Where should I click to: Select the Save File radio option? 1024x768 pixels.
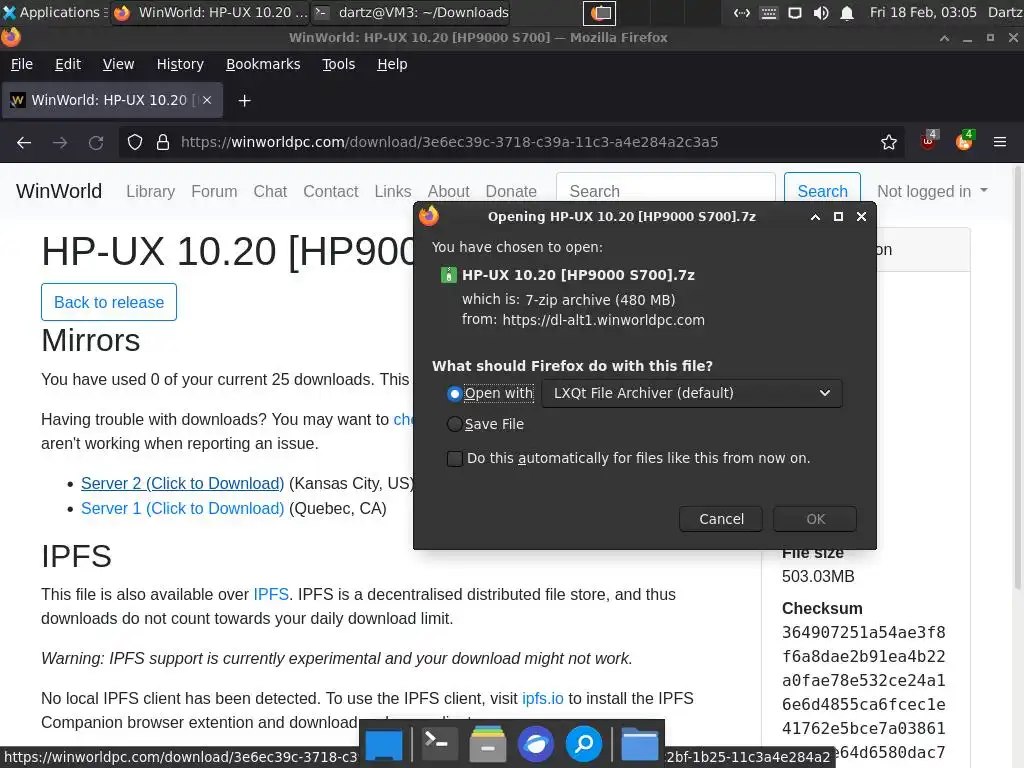455,424
